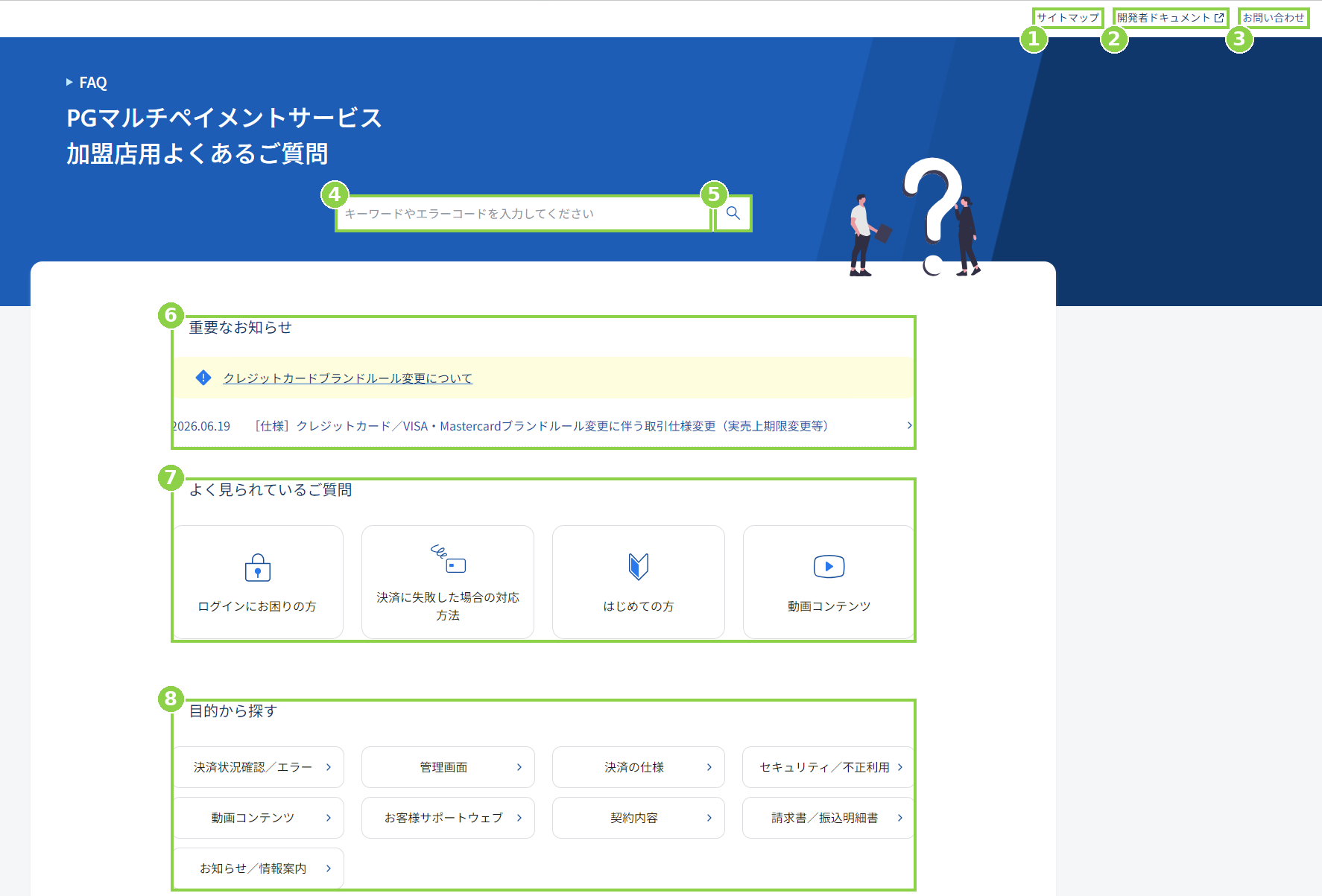
Task: Open the 管理画面 category
Action: coord(448,767)
